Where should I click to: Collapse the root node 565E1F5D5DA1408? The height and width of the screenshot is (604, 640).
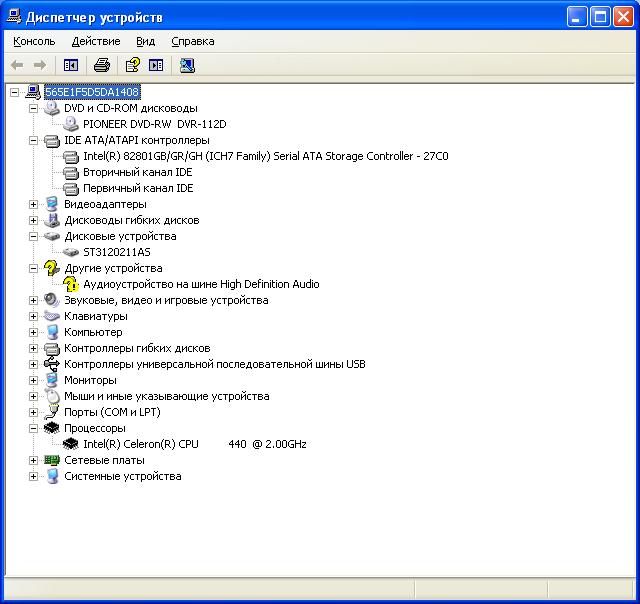[x=14, y=92]
